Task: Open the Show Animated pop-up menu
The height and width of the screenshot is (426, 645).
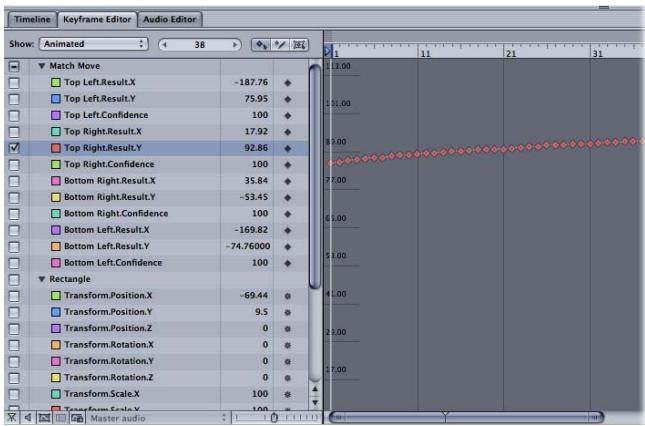Action: click(94, 44)
